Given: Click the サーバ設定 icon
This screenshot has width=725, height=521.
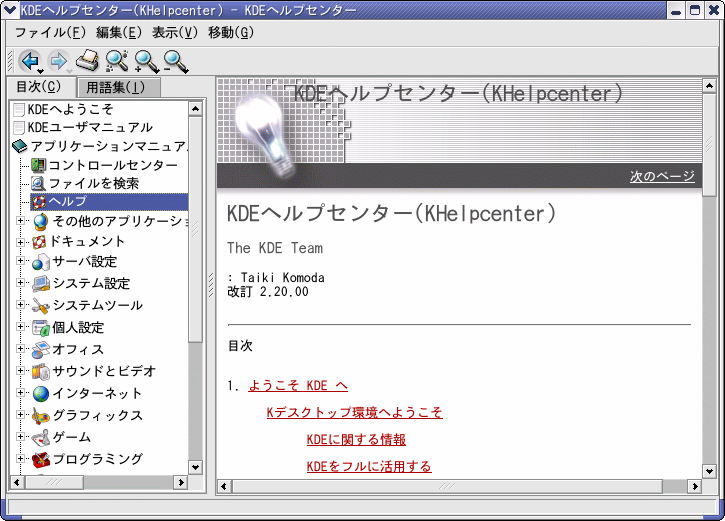Looking at the screenshot, I should (x=41, y=262).
